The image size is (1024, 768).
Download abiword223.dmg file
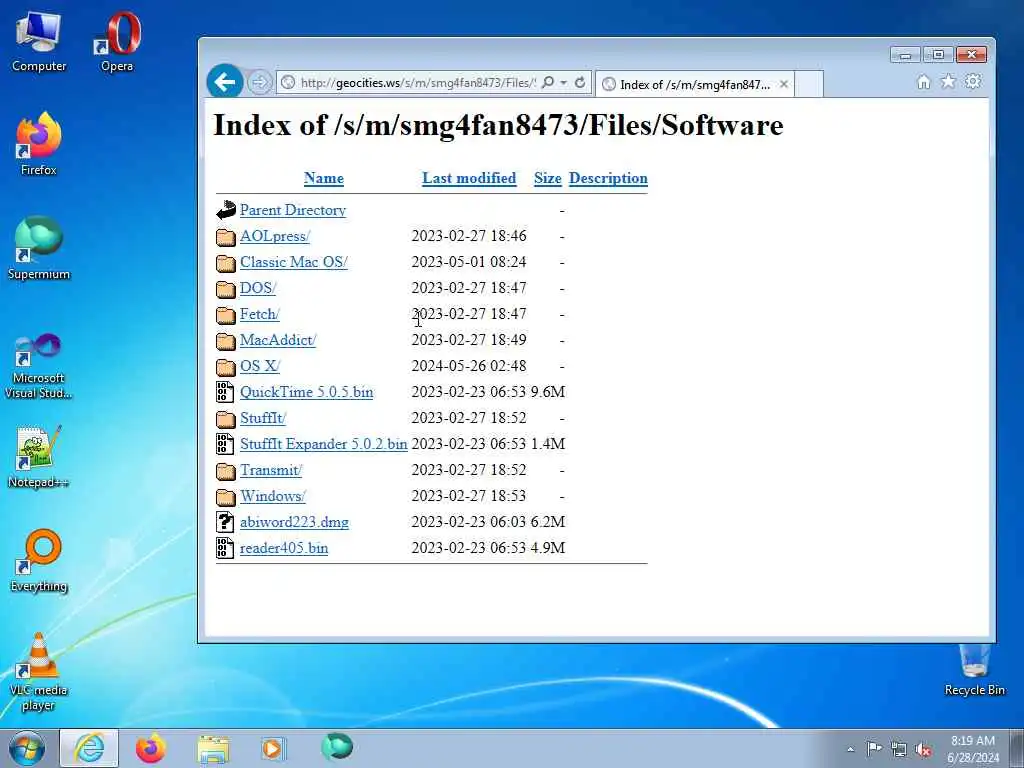point(294,522)
